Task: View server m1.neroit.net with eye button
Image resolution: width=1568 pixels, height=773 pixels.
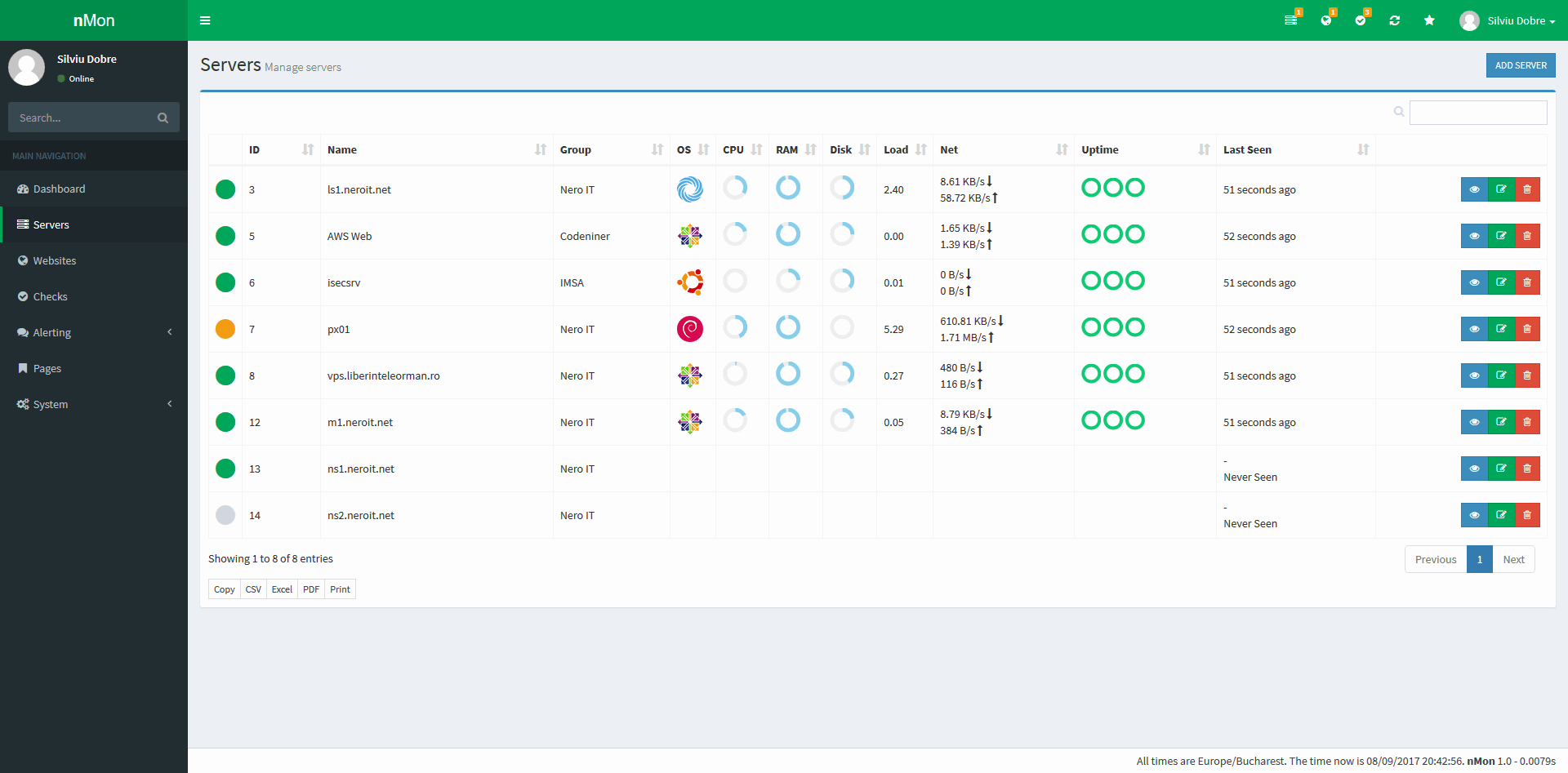Action: coord(1474,422)
